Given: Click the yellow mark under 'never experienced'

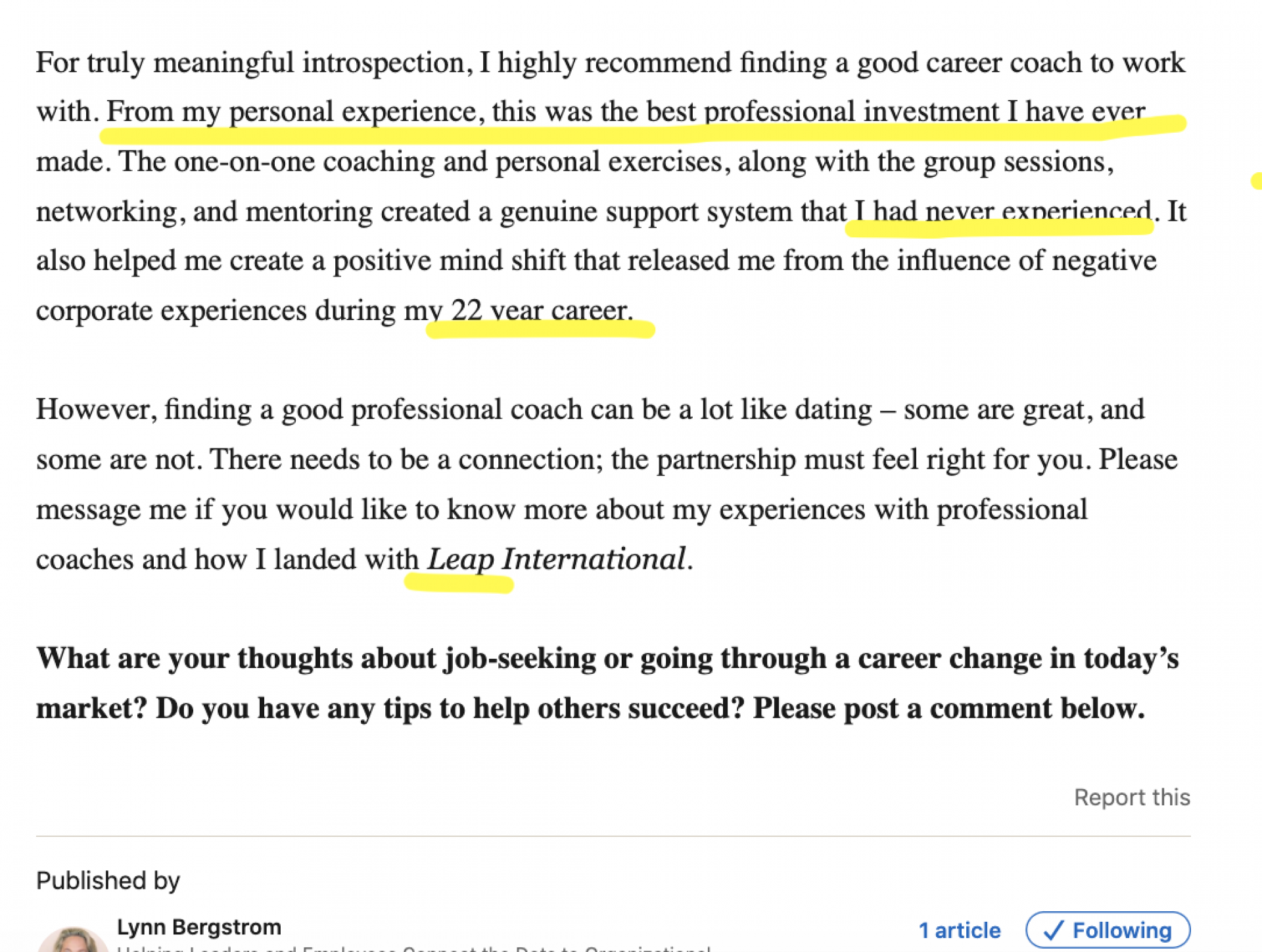Looking at the screenshot, I should [999, 227].
